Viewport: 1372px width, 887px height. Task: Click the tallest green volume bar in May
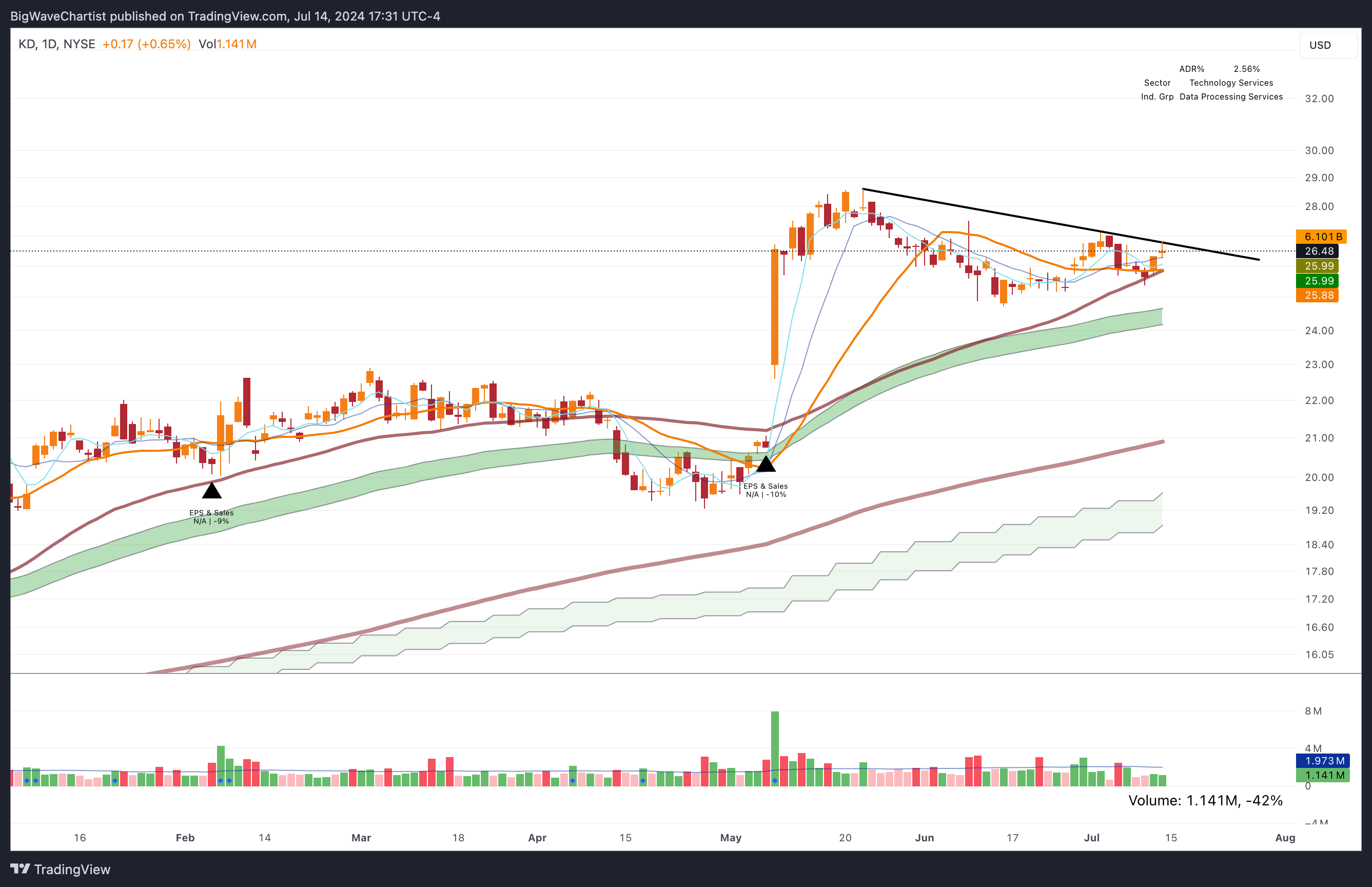775,743
